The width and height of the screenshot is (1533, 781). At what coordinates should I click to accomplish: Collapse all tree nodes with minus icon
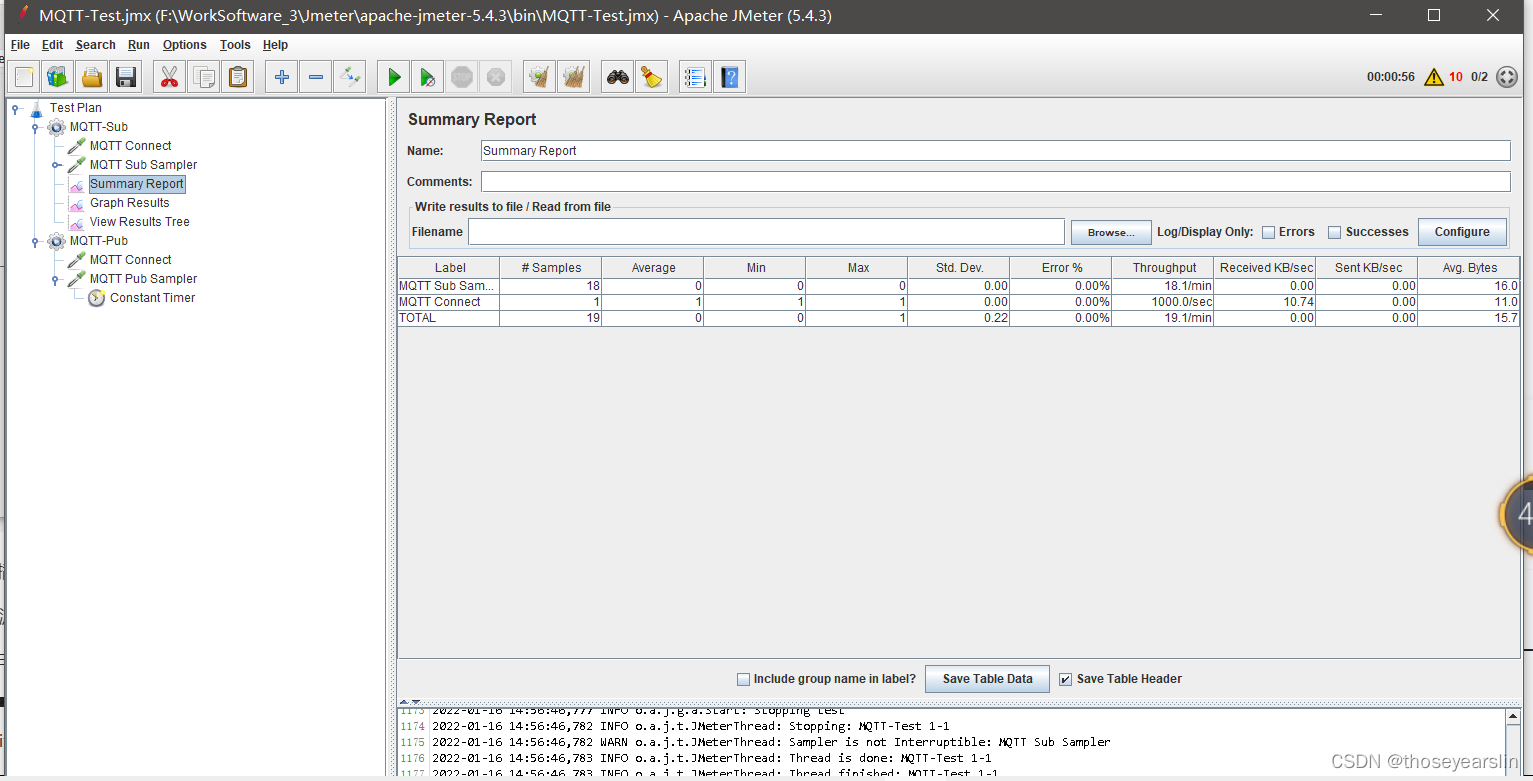pyautogui.click(x=316, y=77)
